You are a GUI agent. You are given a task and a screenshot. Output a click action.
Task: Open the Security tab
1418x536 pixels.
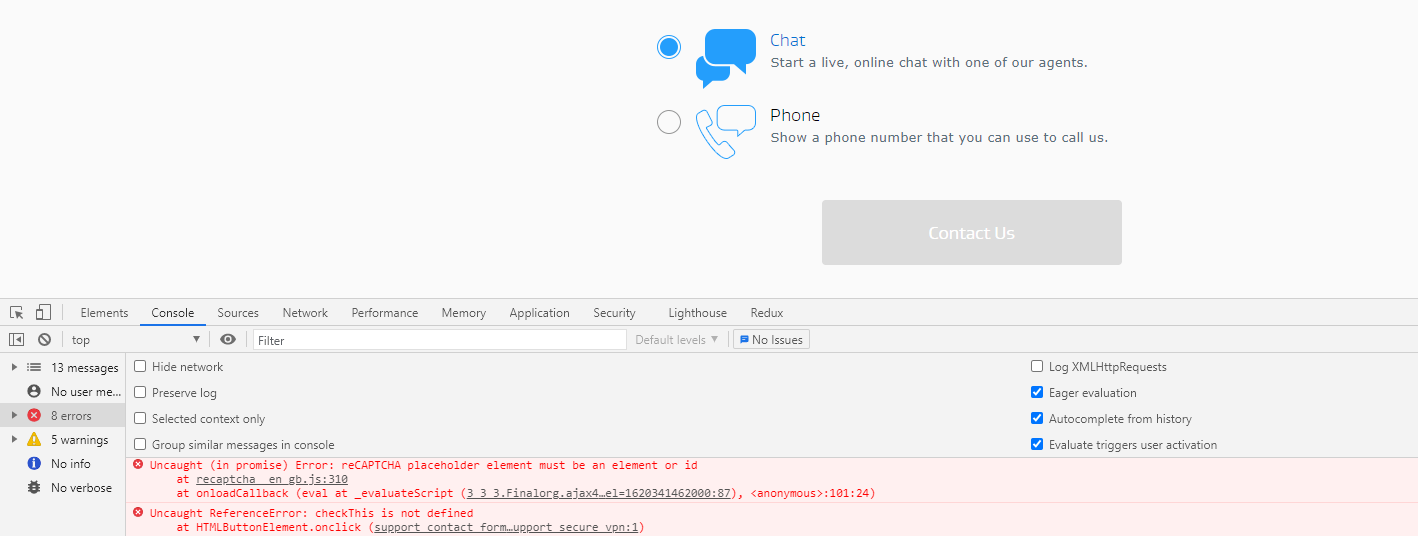614,313
